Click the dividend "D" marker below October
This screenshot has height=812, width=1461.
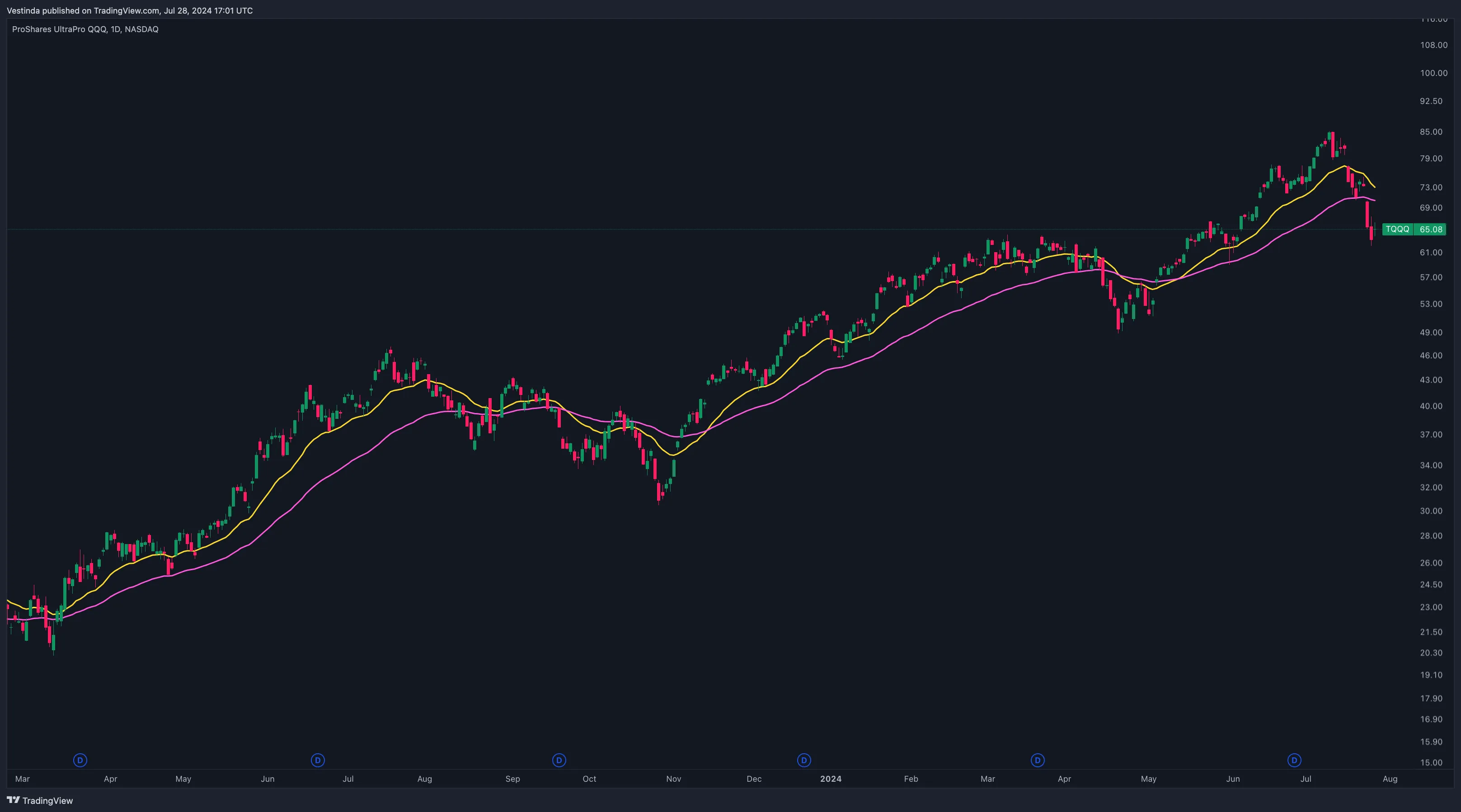559,761
